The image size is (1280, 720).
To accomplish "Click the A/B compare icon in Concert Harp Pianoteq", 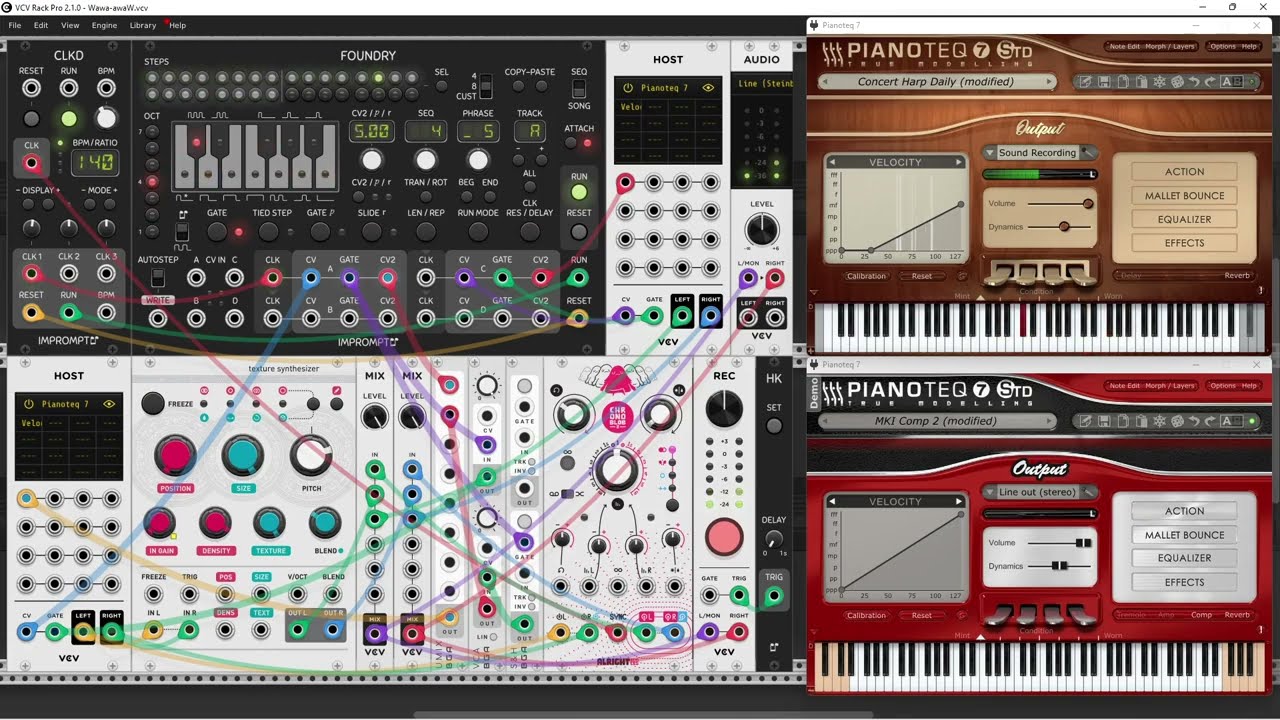I will click(x=1232, y=82).
